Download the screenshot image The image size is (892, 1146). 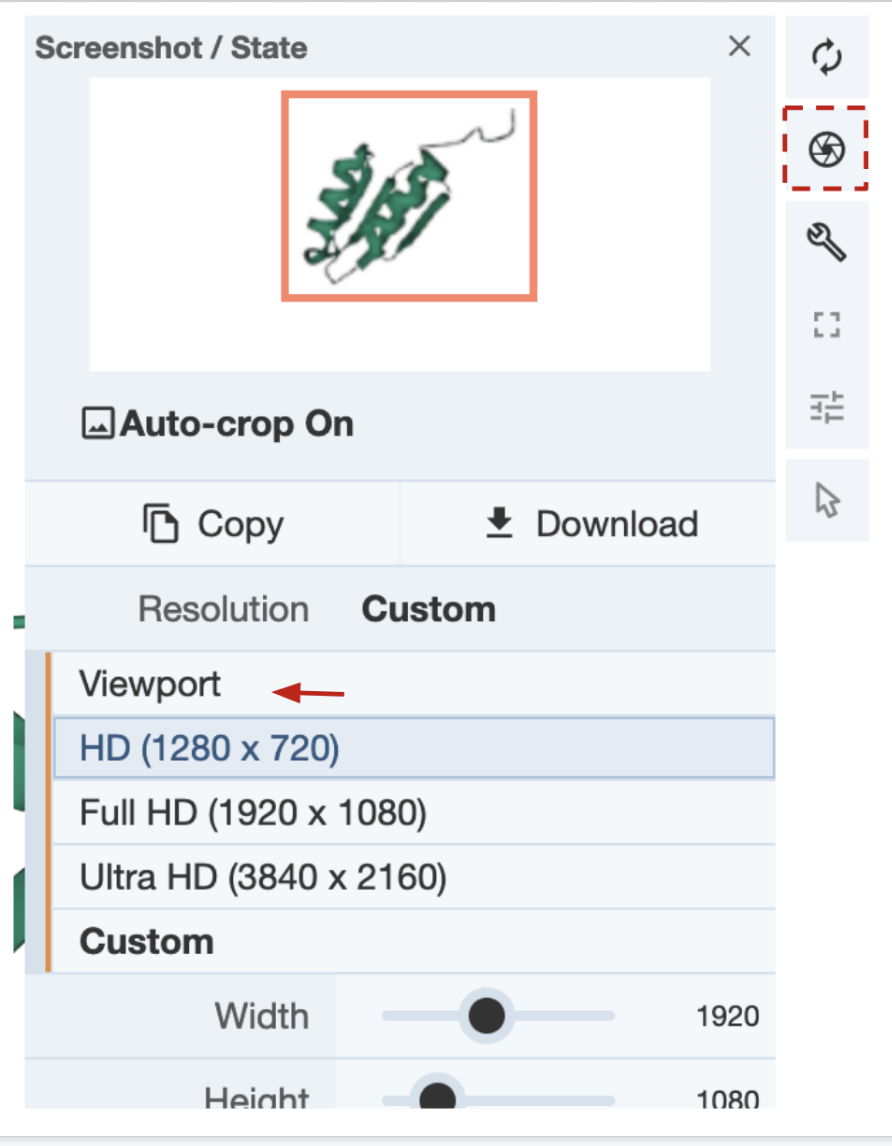tap(591, 524)
